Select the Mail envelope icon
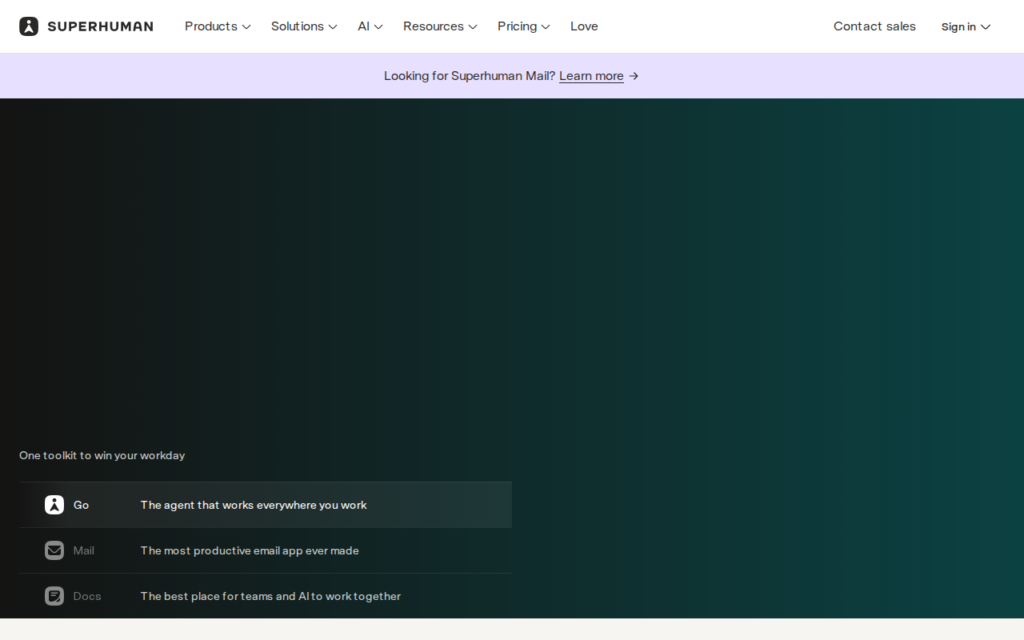 click(54, 551)
